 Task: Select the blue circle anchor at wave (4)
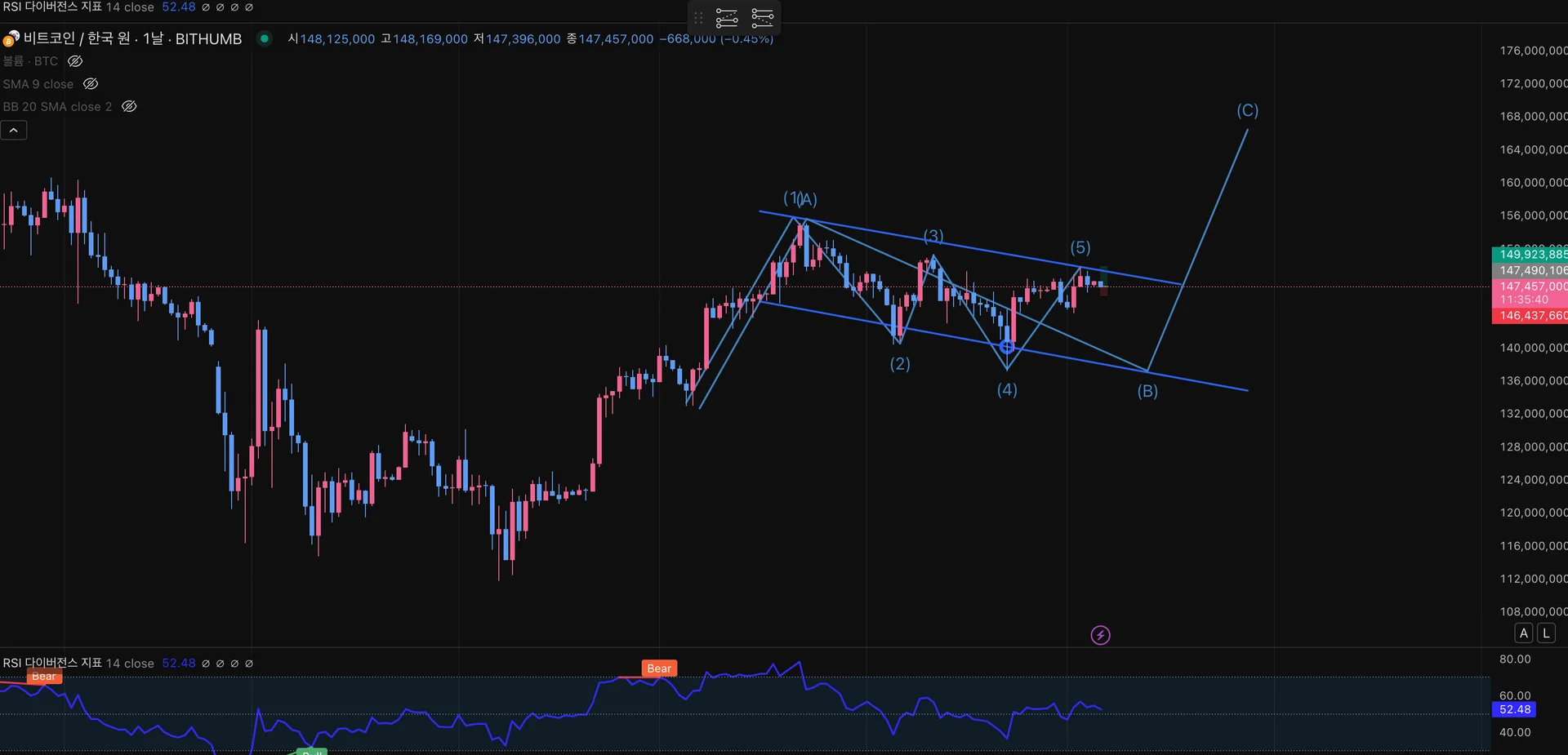pos(1007,347)
